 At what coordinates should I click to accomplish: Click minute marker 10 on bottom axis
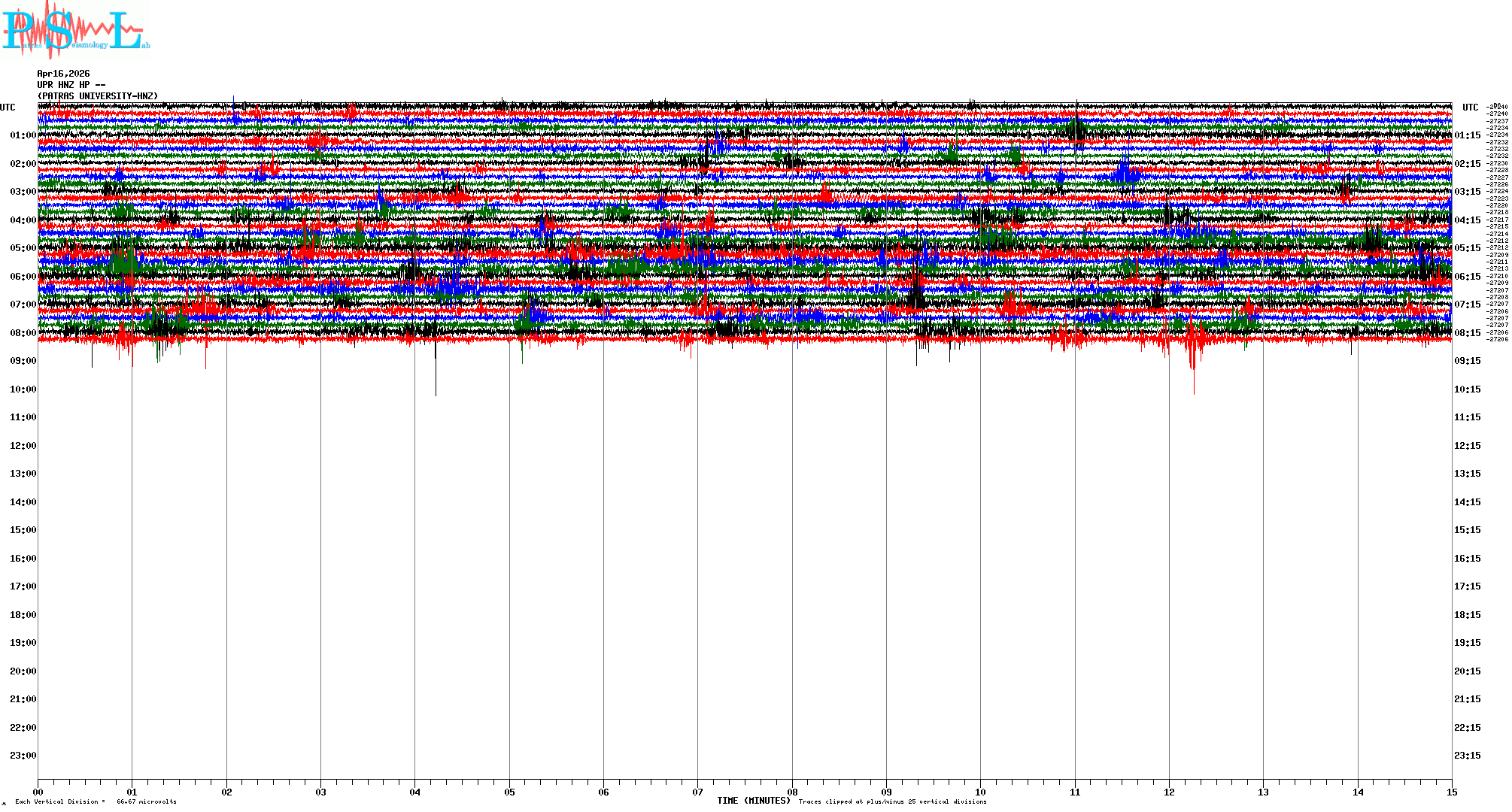coord(980,792)
